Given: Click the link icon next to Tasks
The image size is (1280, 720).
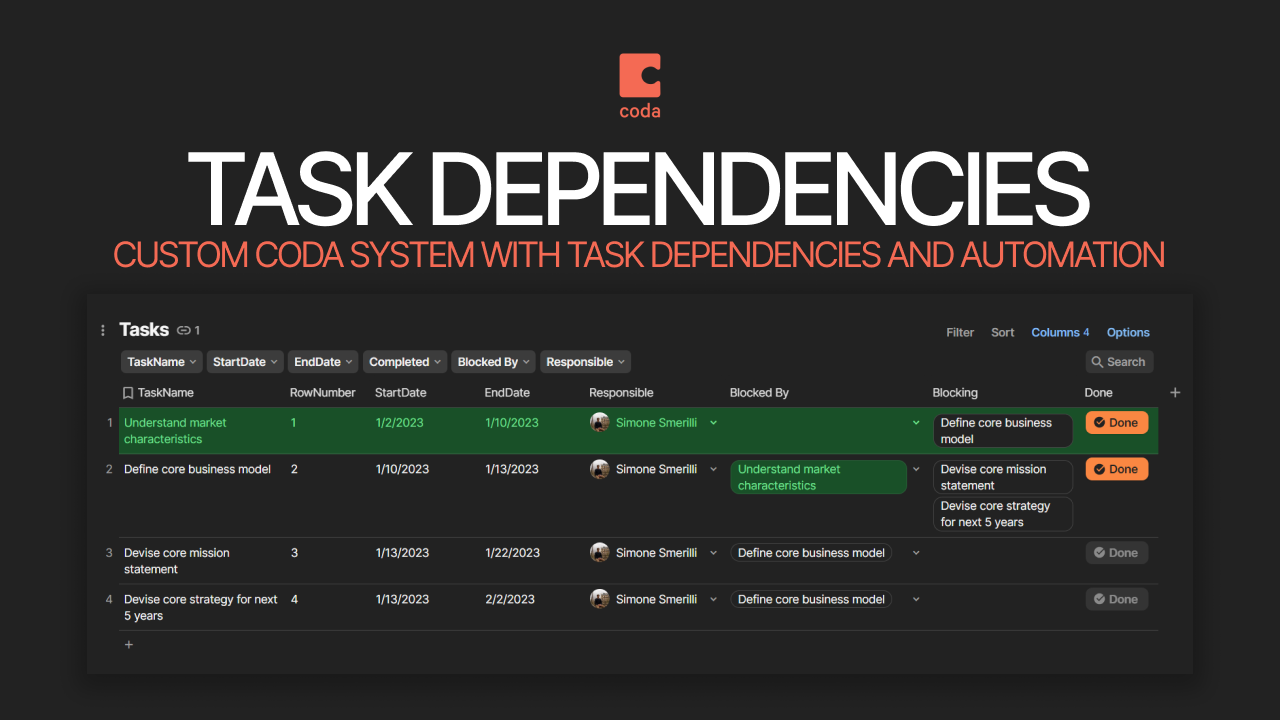Looking at the screenshot, I should pyautogui.click(x=184, y=330).
